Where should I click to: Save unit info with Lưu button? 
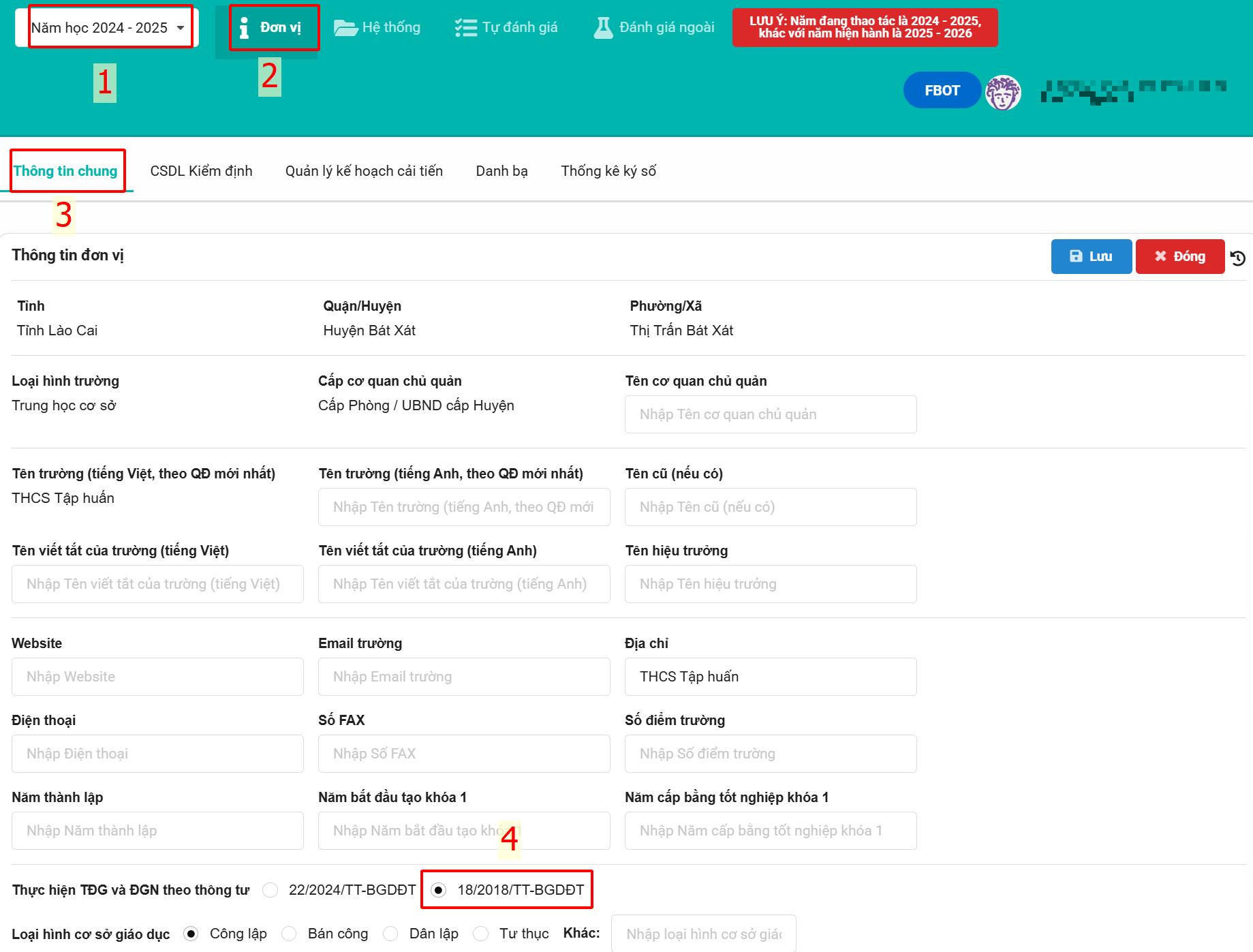click(x=1091, y=256)
